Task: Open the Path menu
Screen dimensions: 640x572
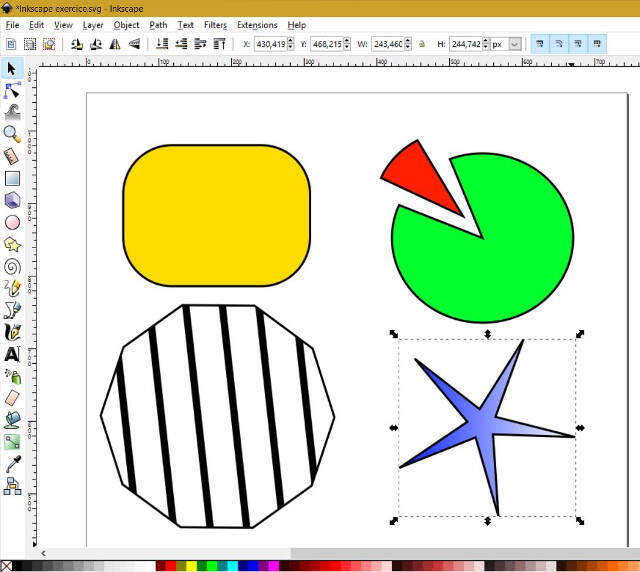Action: coord(158,25)
